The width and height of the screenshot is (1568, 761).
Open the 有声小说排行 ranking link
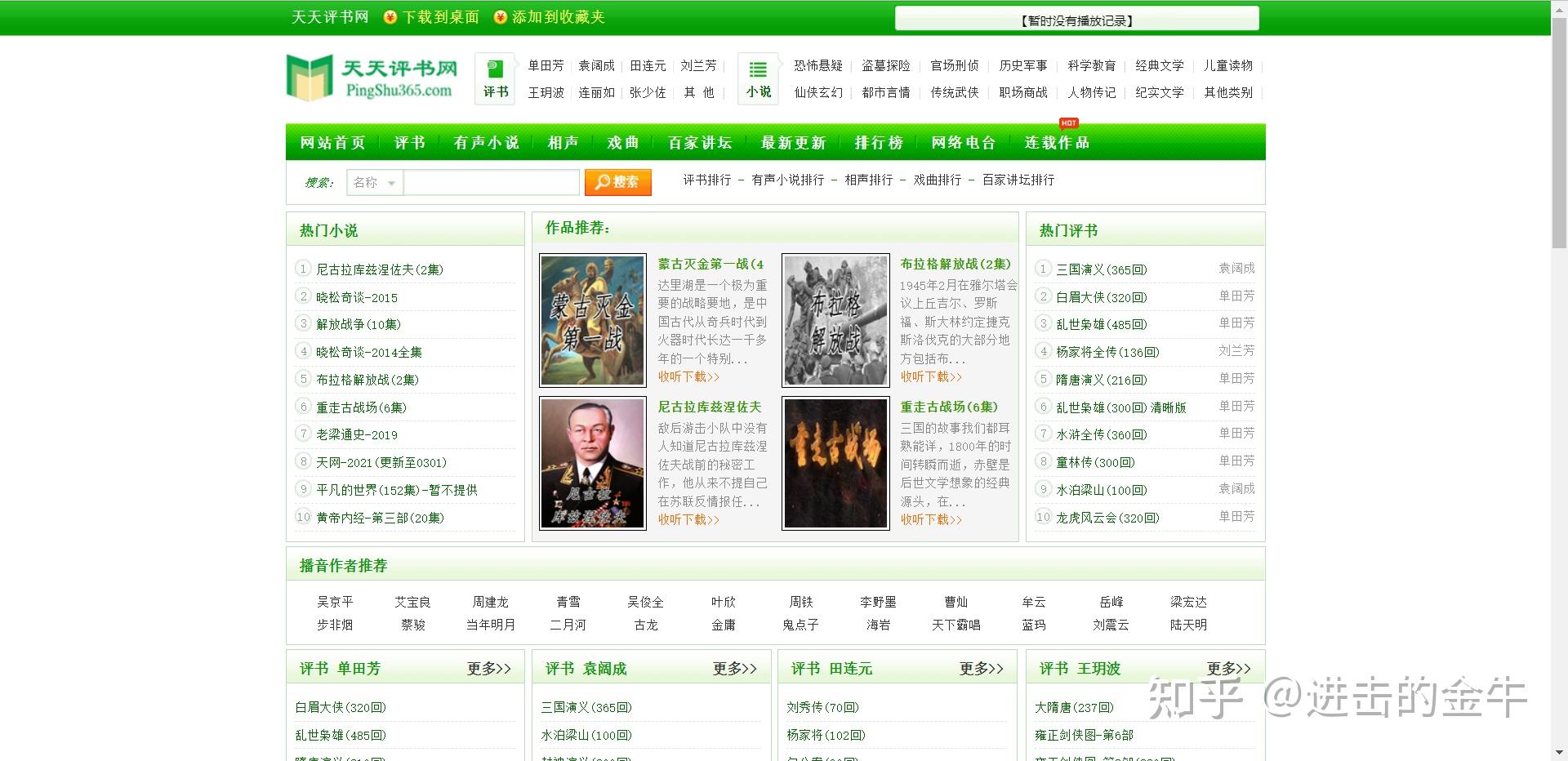click(788, 180)
